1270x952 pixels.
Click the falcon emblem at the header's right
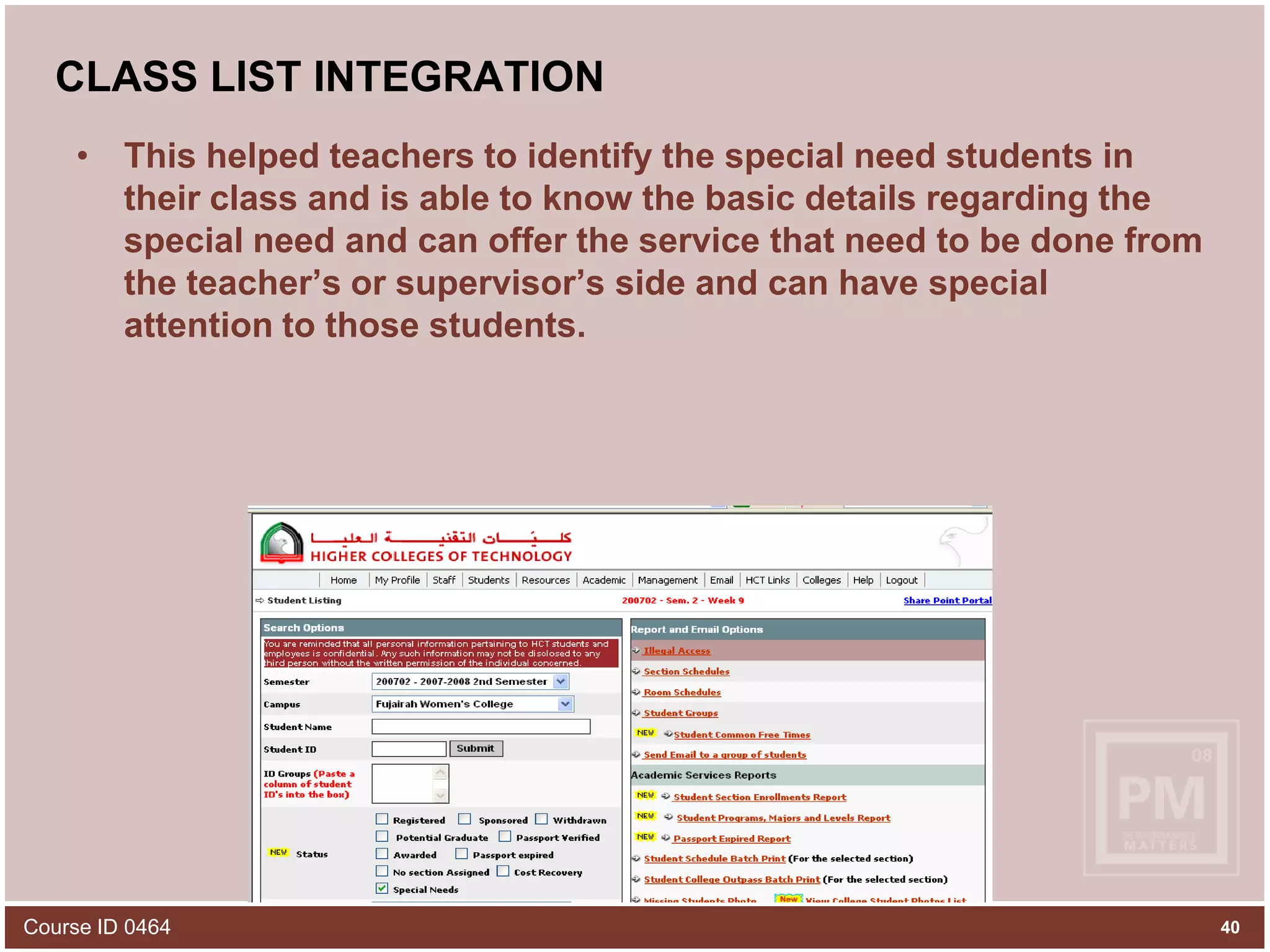(x=962, y=541)
